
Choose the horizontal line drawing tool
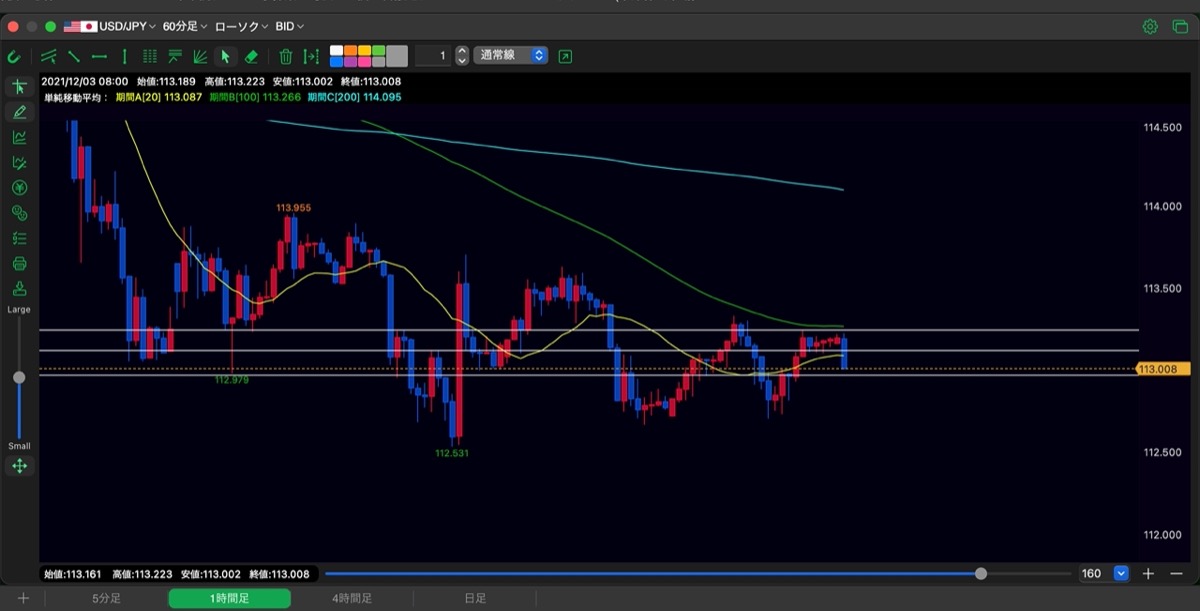point(99,57)
